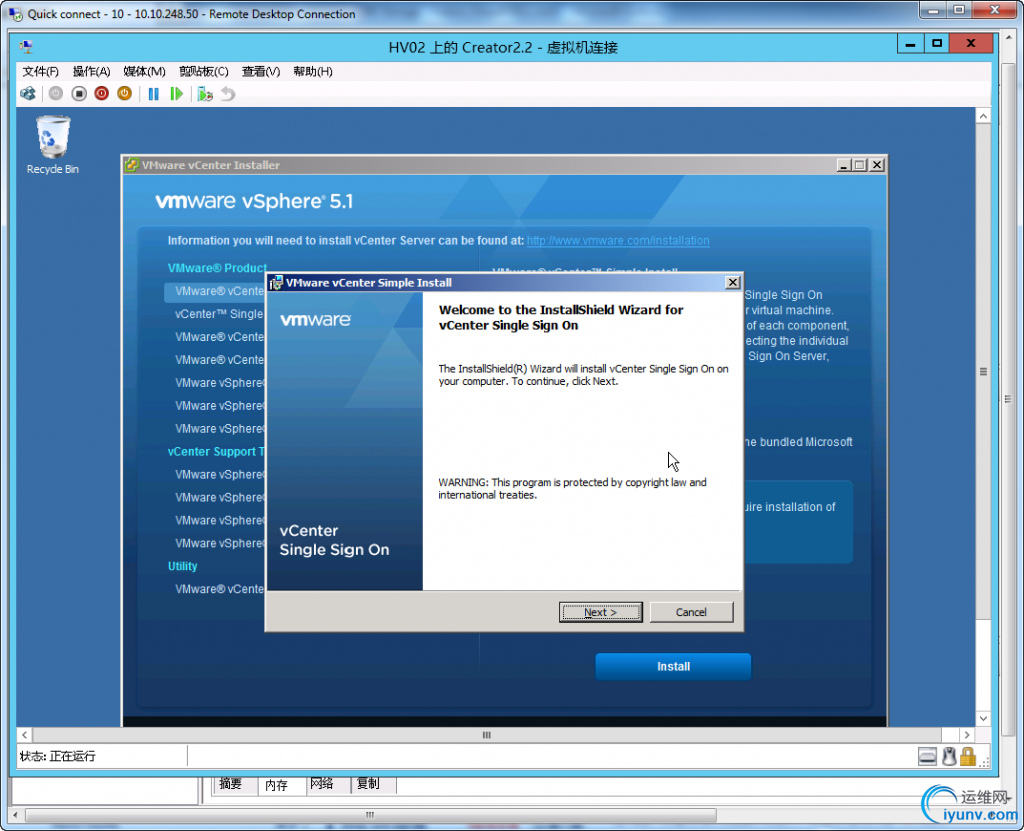Open the 帮助(H) menu
Image resolution: width=1024 pixels, height=831 pixels.
coord(313,71)
